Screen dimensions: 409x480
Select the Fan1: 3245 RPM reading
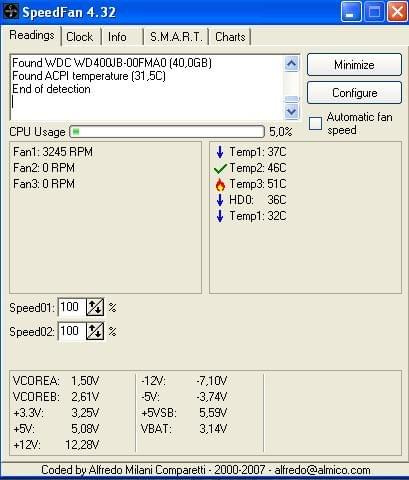[53, 152]
